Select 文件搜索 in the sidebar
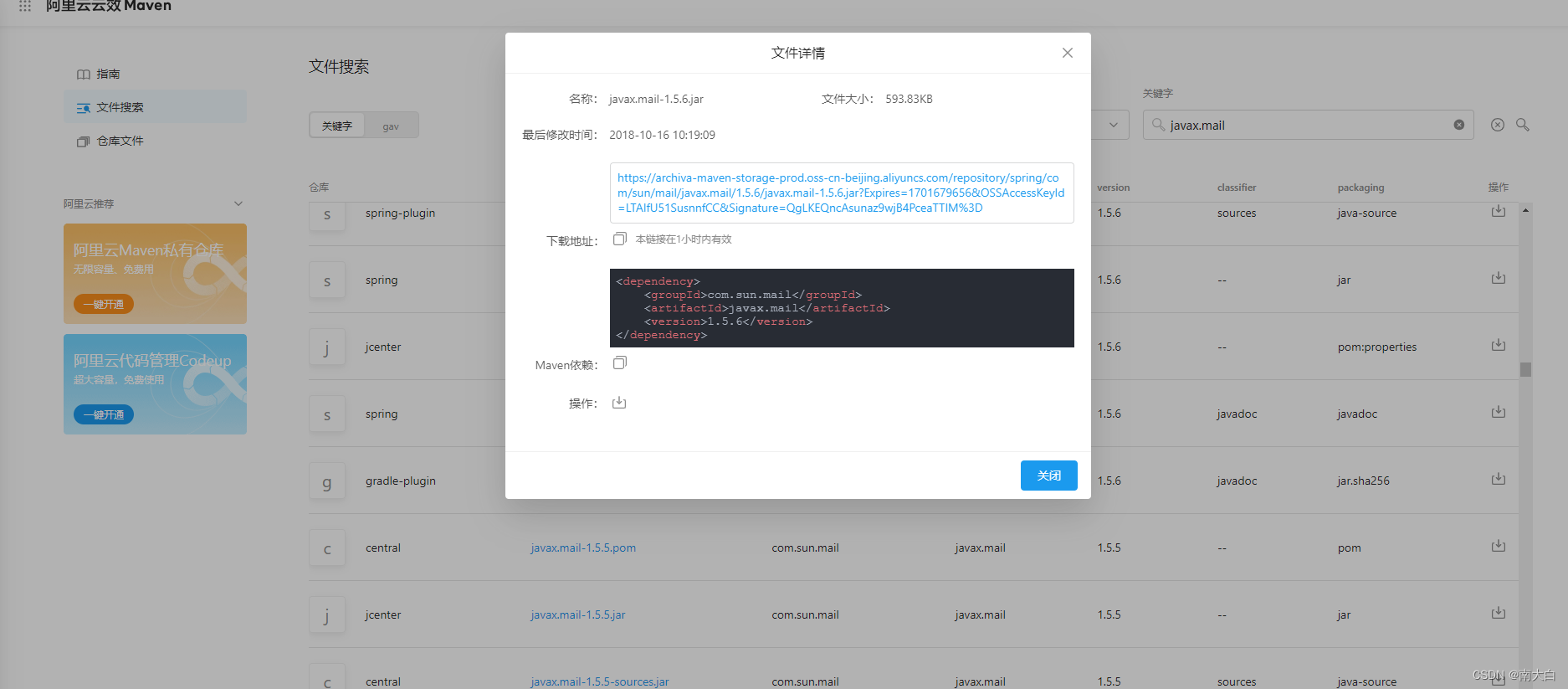The height and width of the screenshot is (689, 1568). 155,107
